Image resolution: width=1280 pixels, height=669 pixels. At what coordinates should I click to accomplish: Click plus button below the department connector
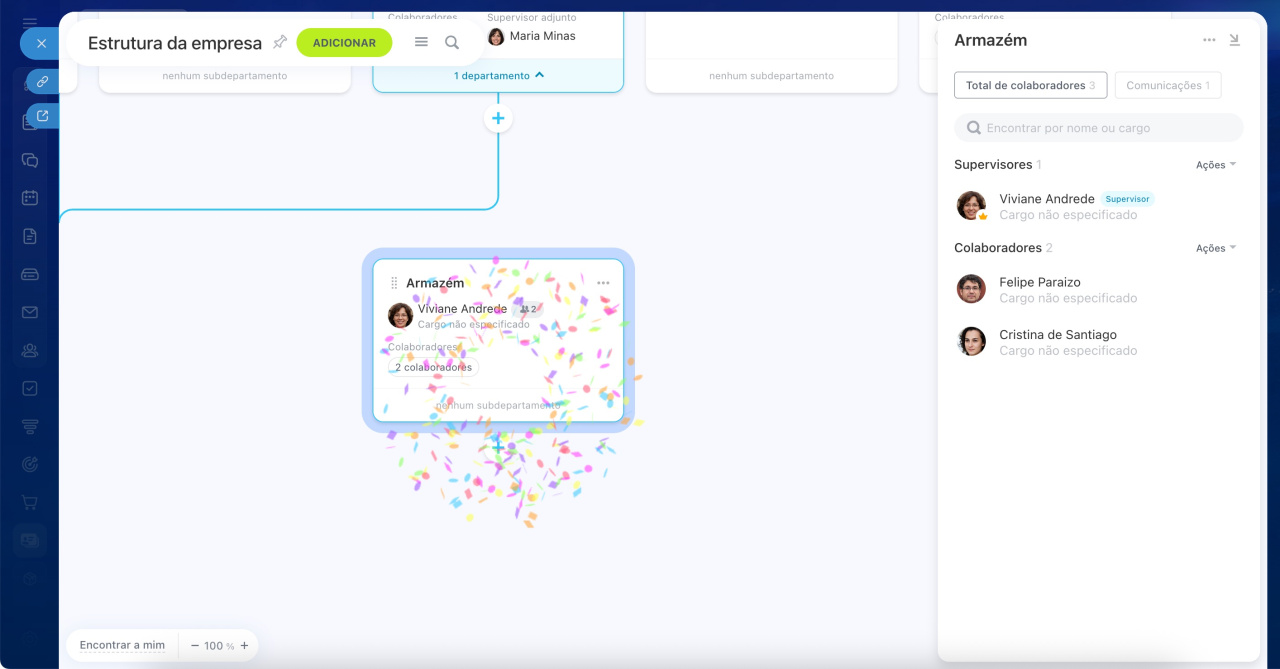coord(498,118)
